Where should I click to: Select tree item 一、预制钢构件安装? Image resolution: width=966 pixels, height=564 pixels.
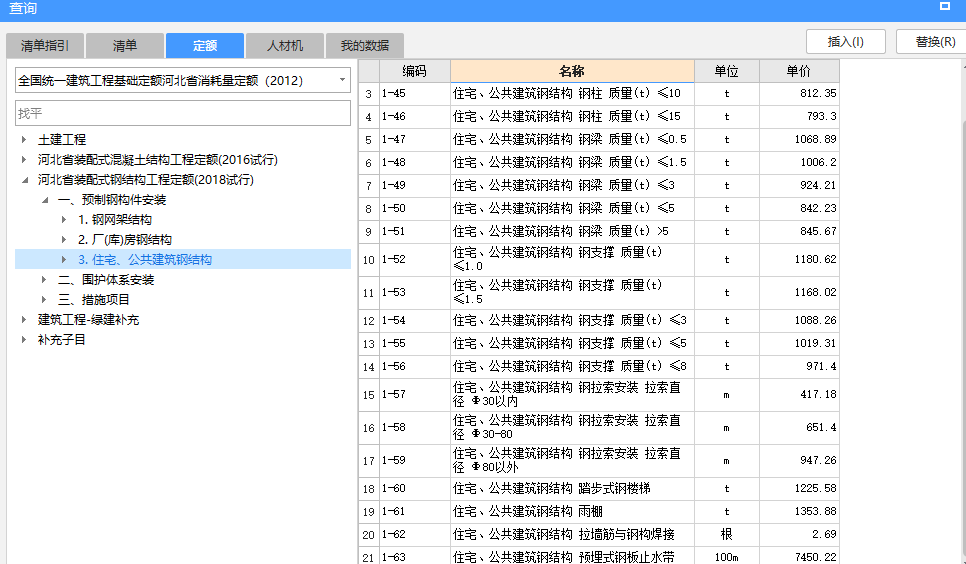[112, 200]
